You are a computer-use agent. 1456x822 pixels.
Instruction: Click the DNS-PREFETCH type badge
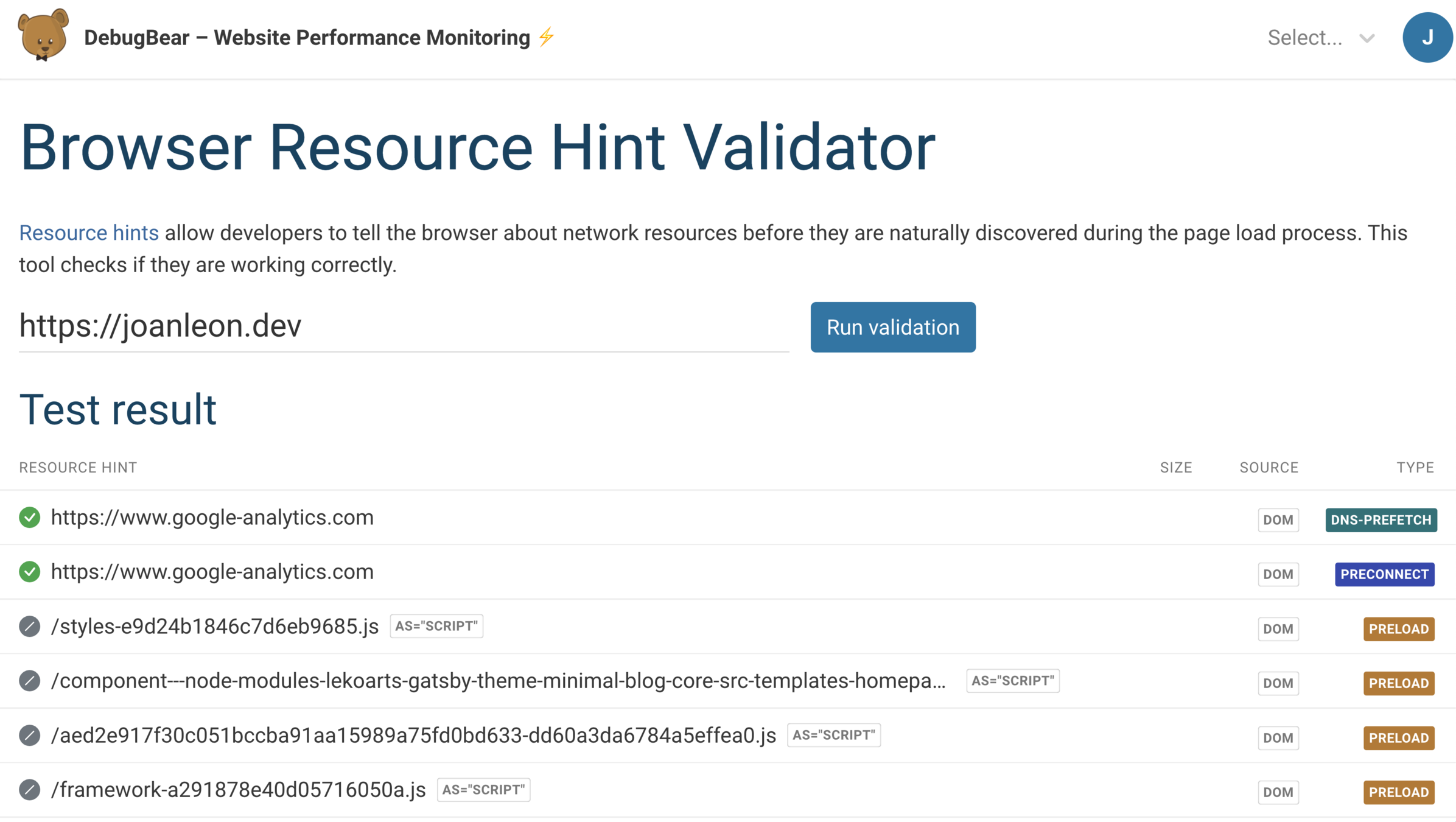pos(1381,520)
